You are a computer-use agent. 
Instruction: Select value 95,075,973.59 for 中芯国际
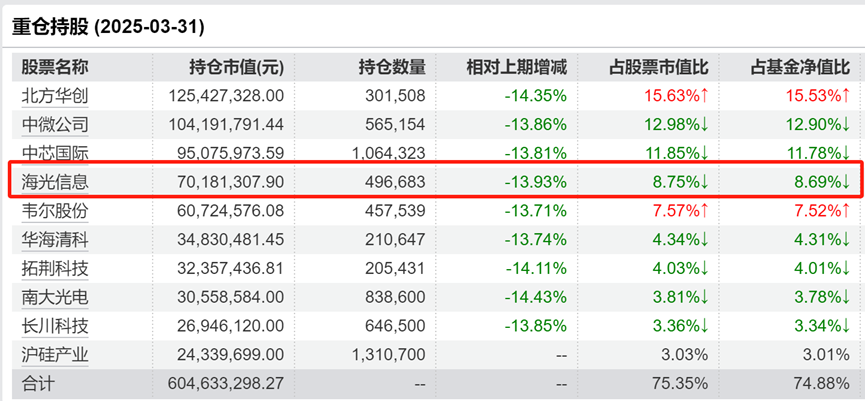tap(231, 153)
